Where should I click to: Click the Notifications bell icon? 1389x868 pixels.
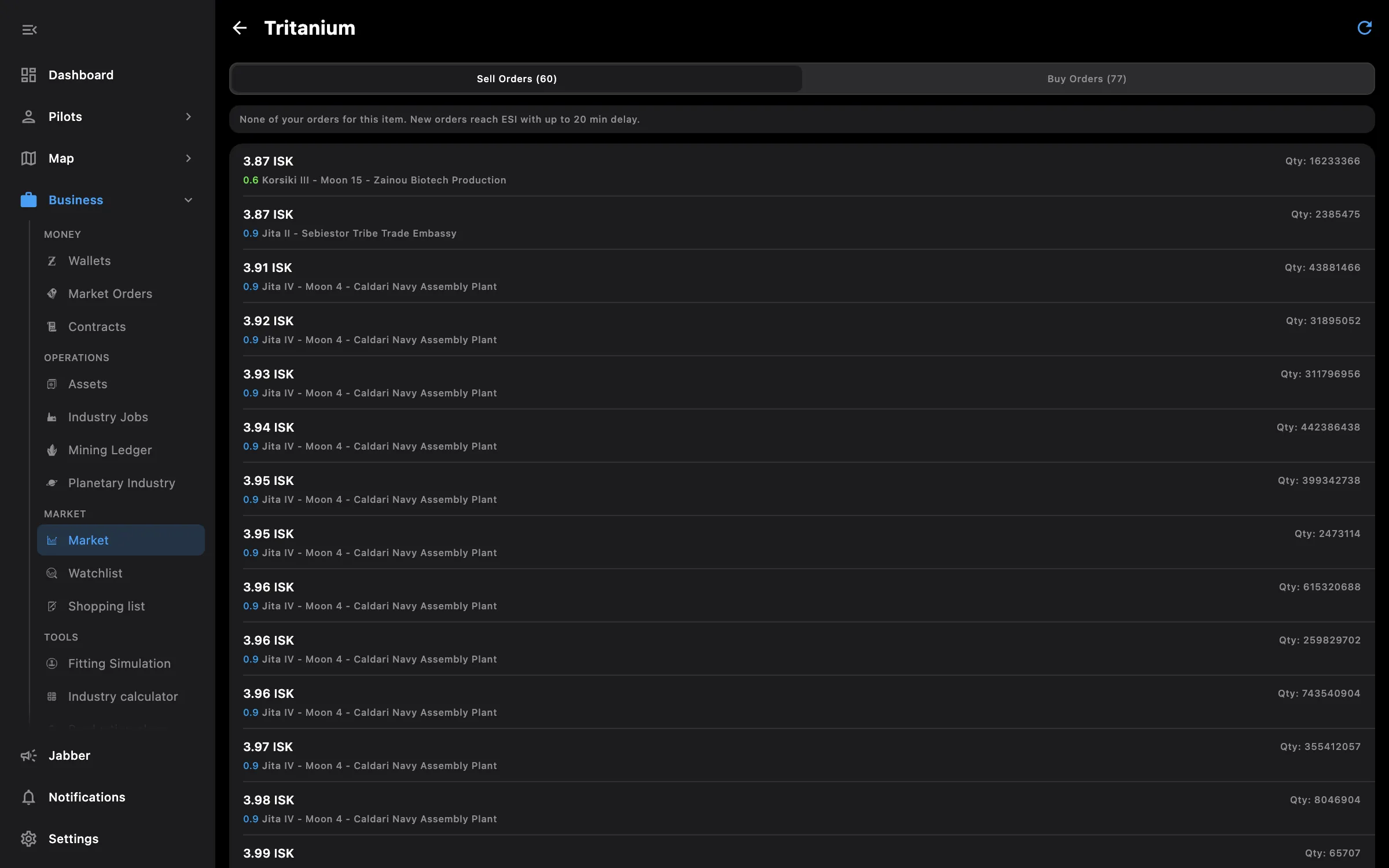pos(28,797)
